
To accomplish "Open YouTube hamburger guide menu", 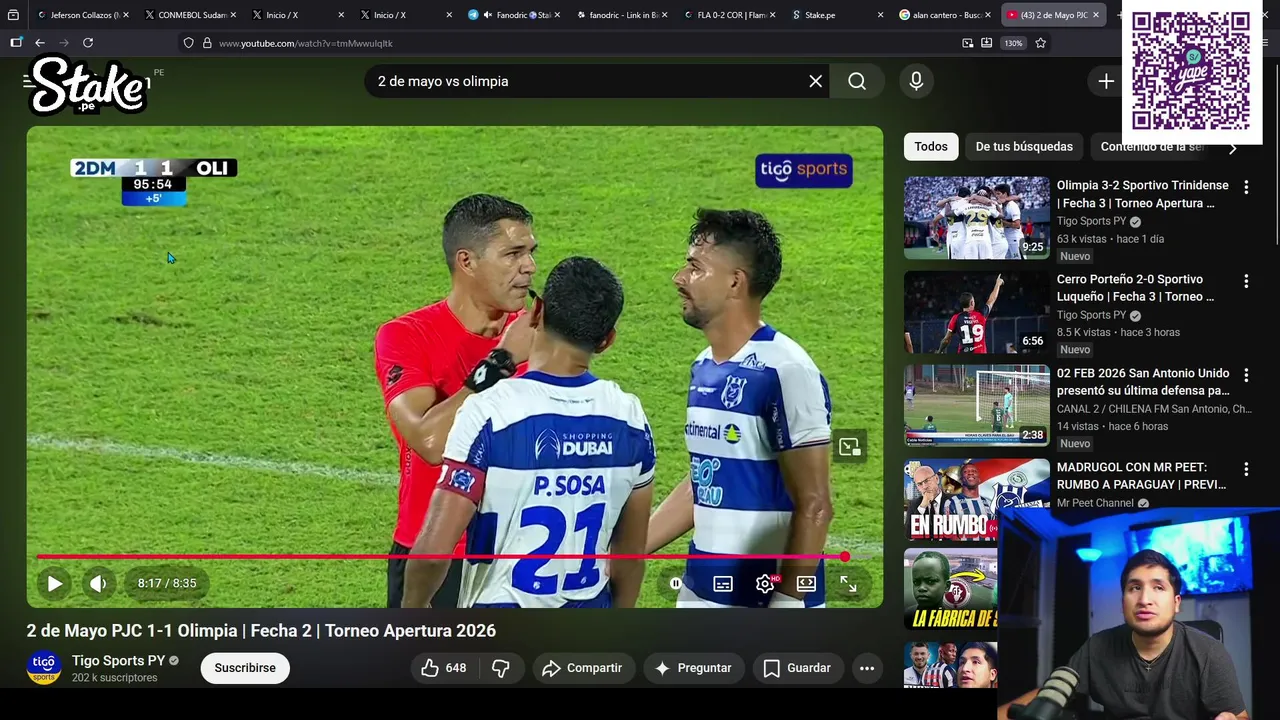I will coord(28,81).
